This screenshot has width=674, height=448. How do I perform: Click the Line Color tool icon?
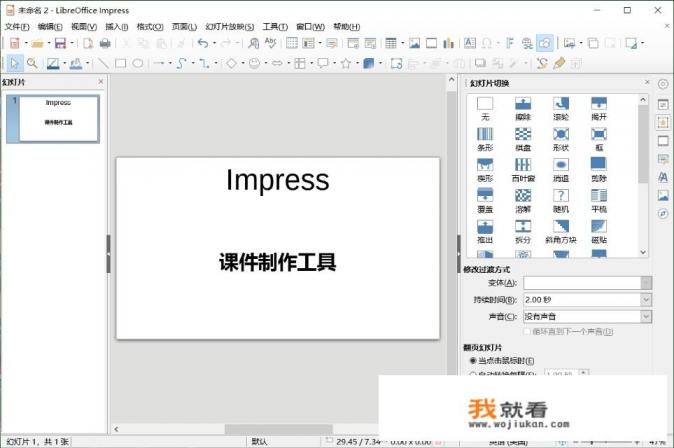[53, 64]
